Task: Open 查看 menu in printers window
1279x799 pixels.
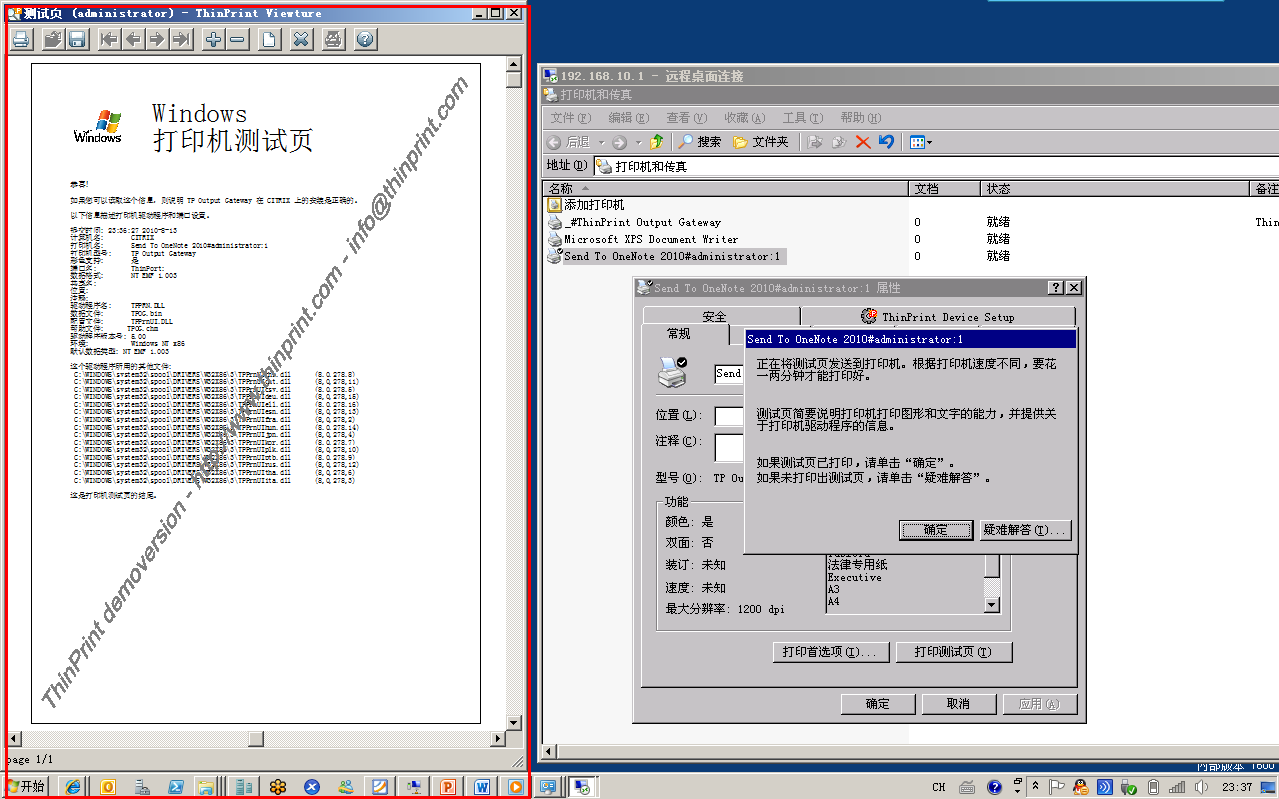Action: click(x=686, y=118)
